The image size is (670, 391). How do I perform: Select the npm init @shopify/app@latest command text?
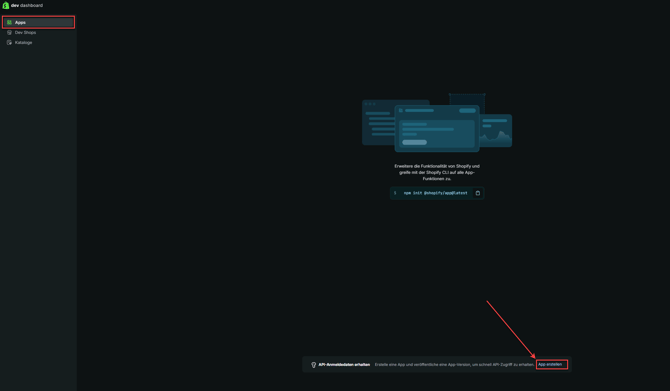coord(435,193)
